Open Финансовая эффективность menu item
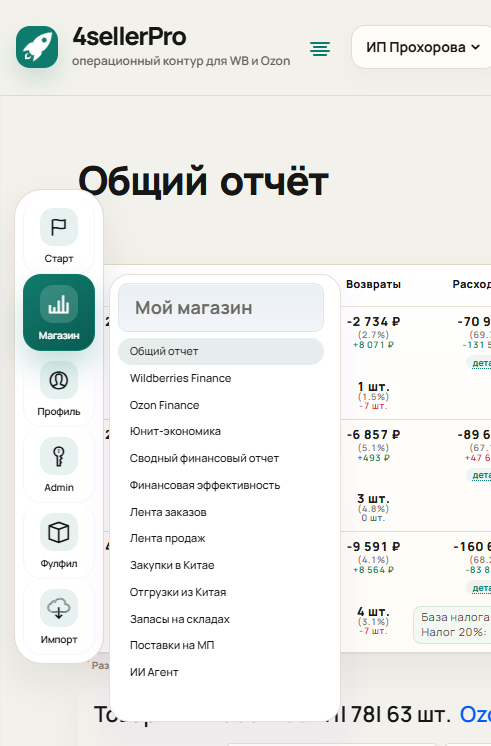This screenshot has height=746, width=491. pos(221,485)
